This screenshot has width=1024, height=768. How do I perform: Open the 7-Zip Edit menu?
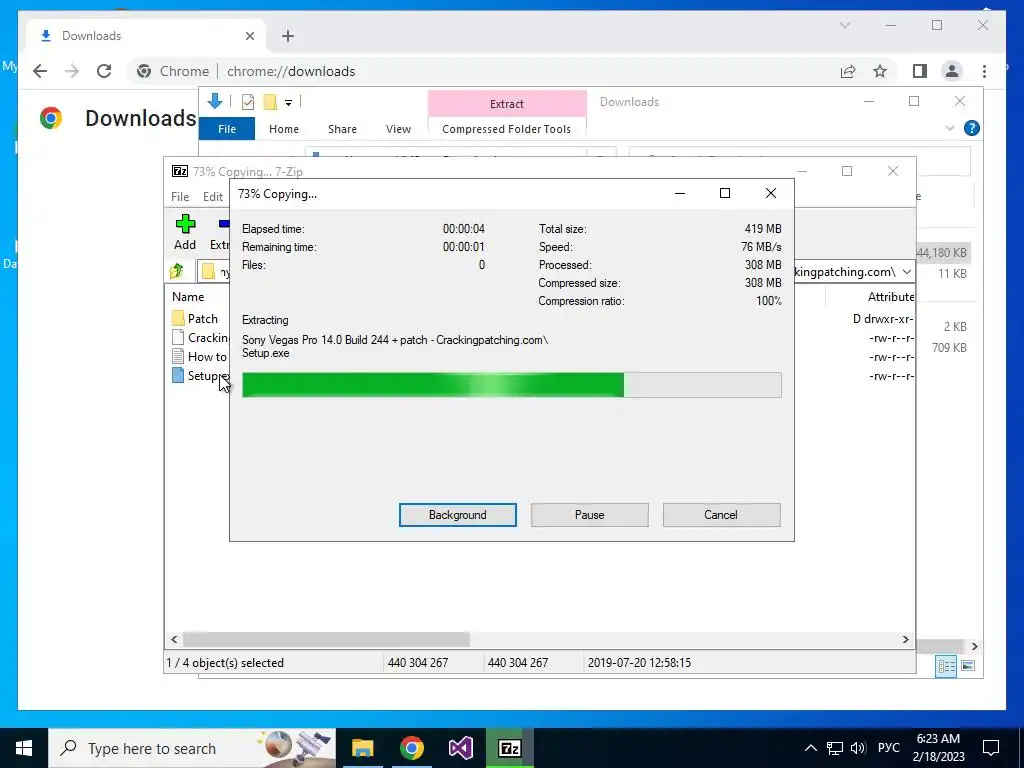[x=212, y=197]
